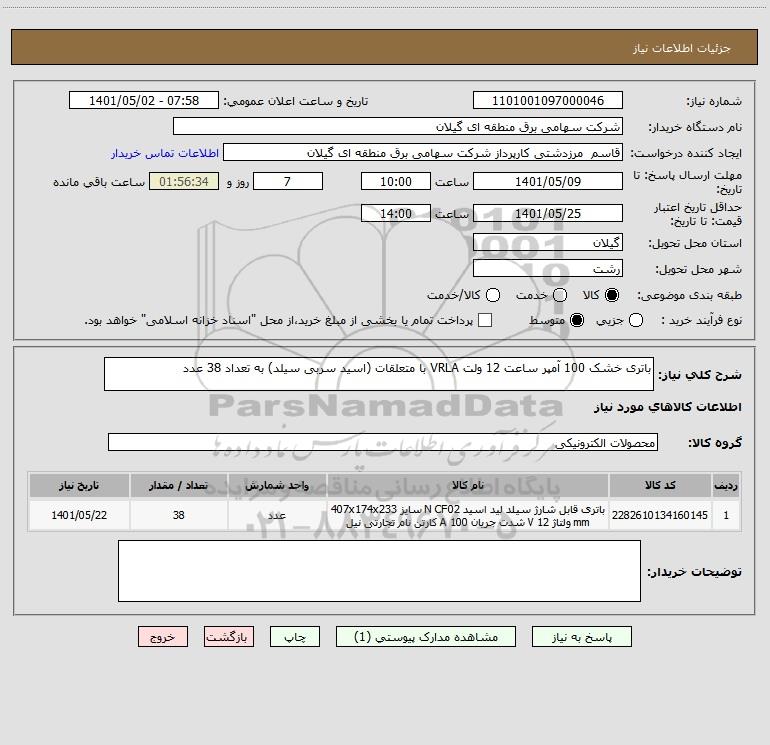The width and height of the screenshot is (770, 745).
Task: Click the response deadline date 1401/05/09
Action: [x=548, y=181]
